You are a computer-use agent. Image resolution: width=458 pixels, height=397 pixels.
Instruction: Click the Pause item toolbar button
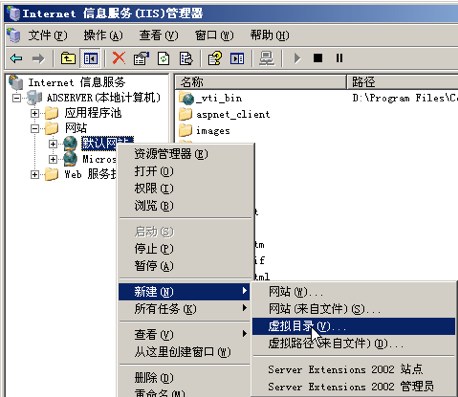[339, 58]
